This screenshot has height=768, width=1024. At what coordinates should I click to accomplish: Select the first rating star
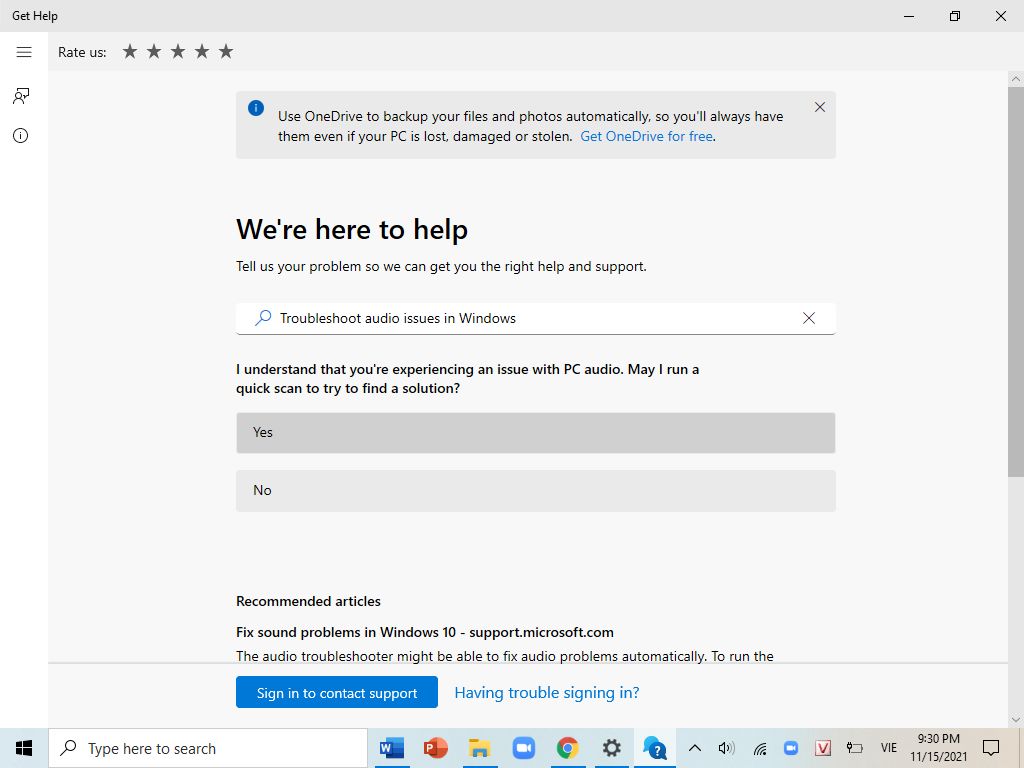coord(130,51)
